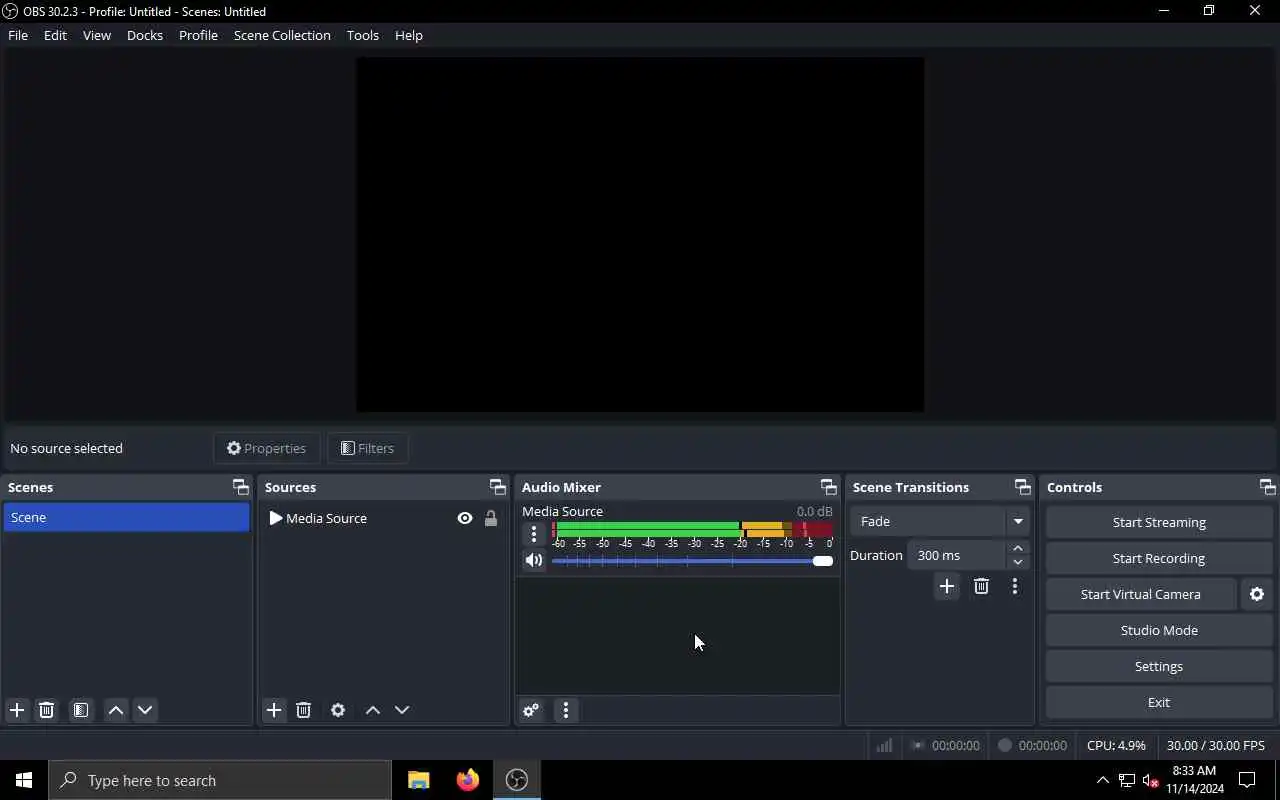
Task: Open the File menu
Action: (18, 35)
